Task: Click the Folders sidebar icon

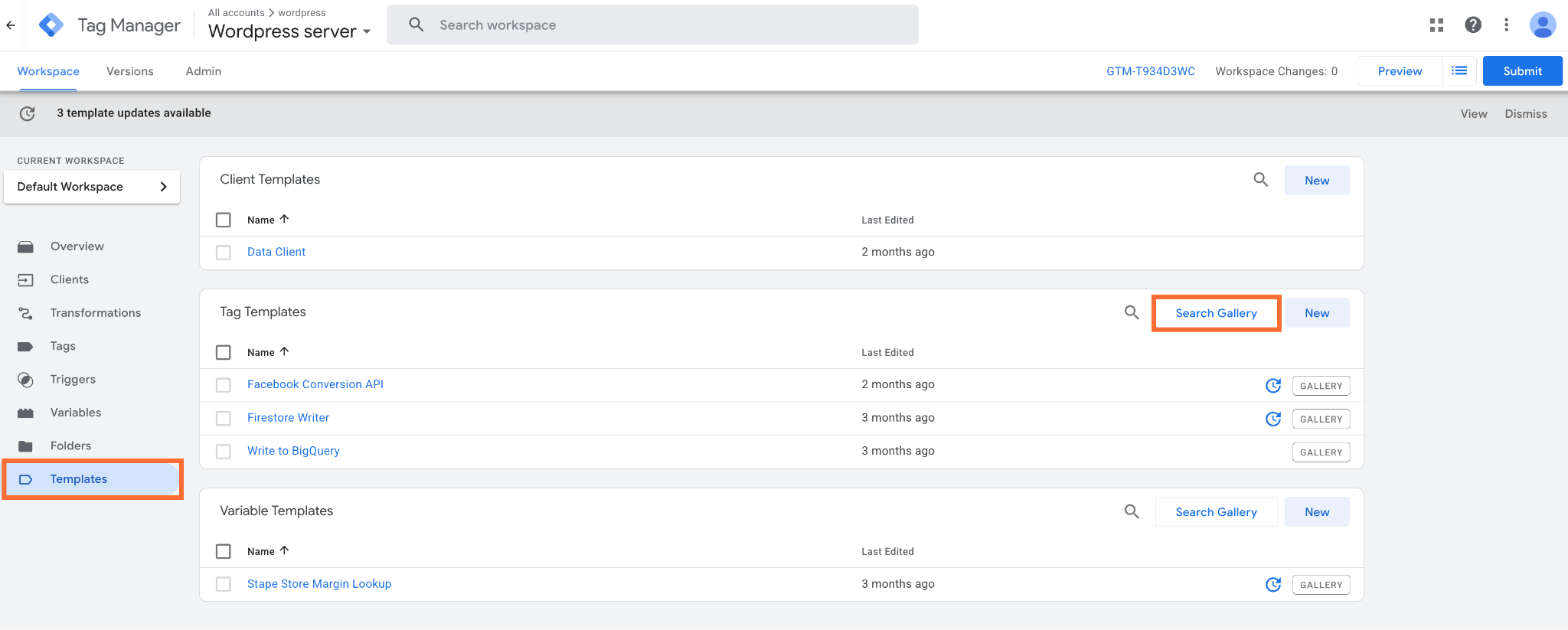Action: [25, 446]
